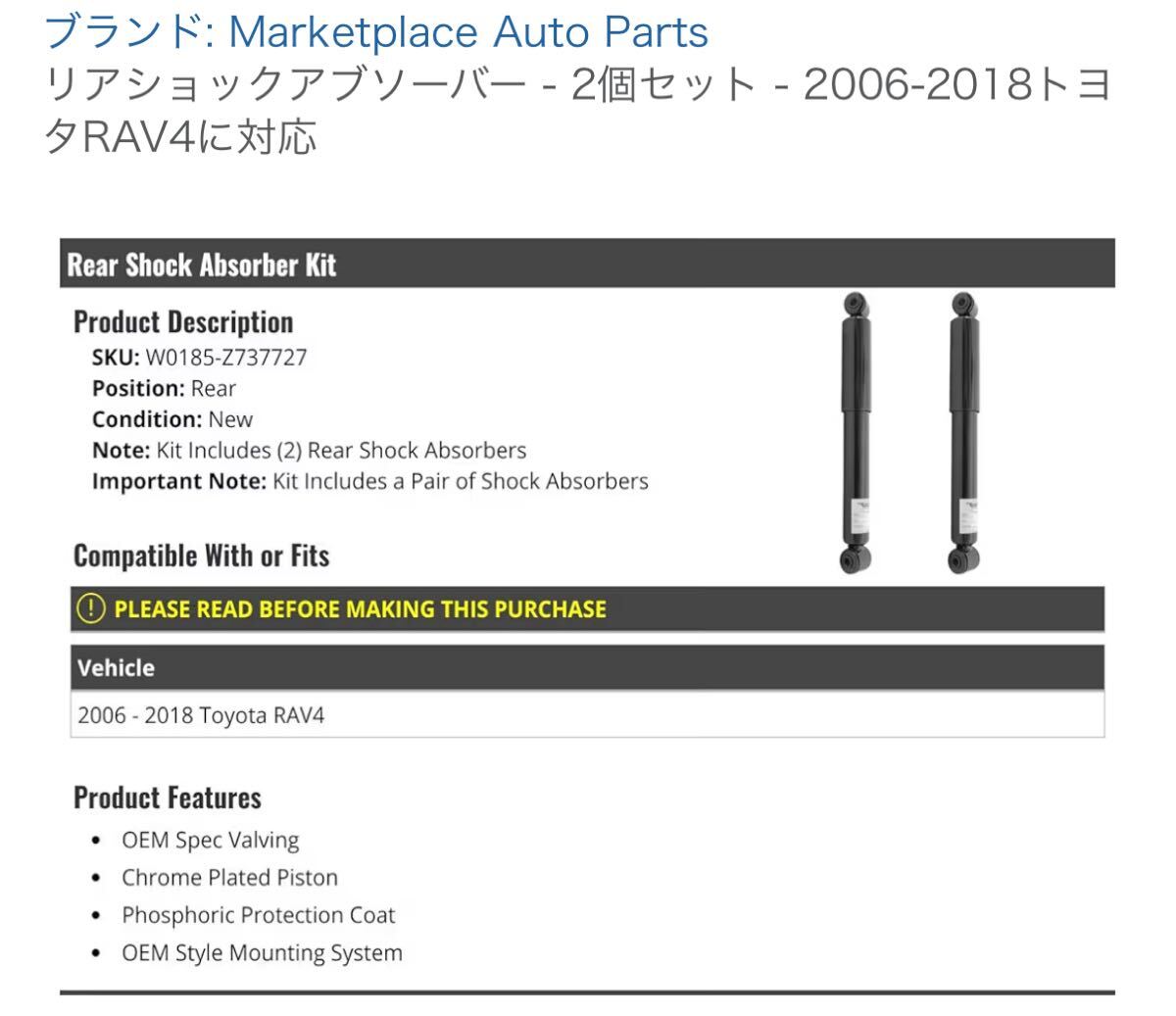Click the Japanese product title text
This screenshot has width=1176, height=1016.
tap(578, 111)
